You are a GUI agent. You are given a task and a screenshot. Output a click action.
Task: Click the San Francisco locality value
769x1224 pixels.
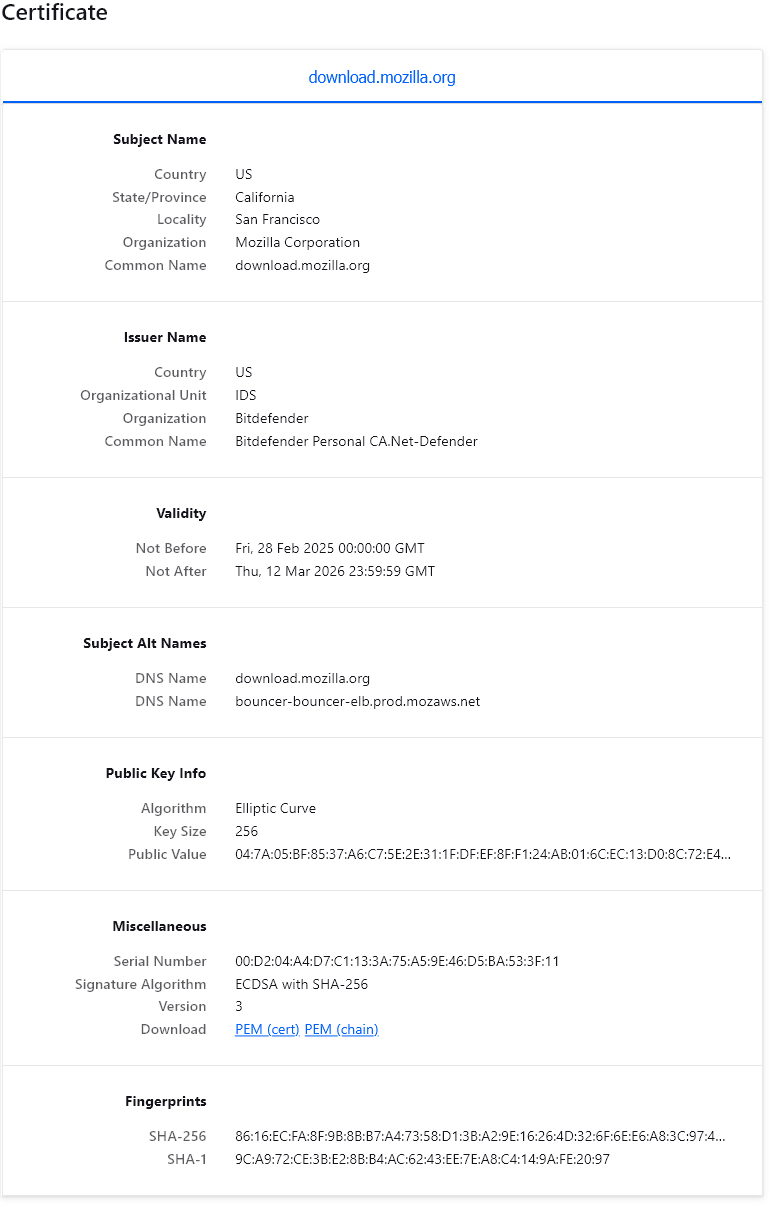click(x=277, y=219)
